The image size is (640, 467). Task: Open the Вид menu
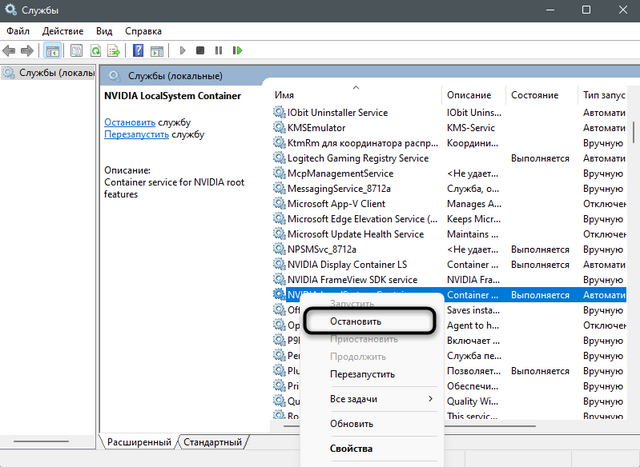click(x=104, y=31)
